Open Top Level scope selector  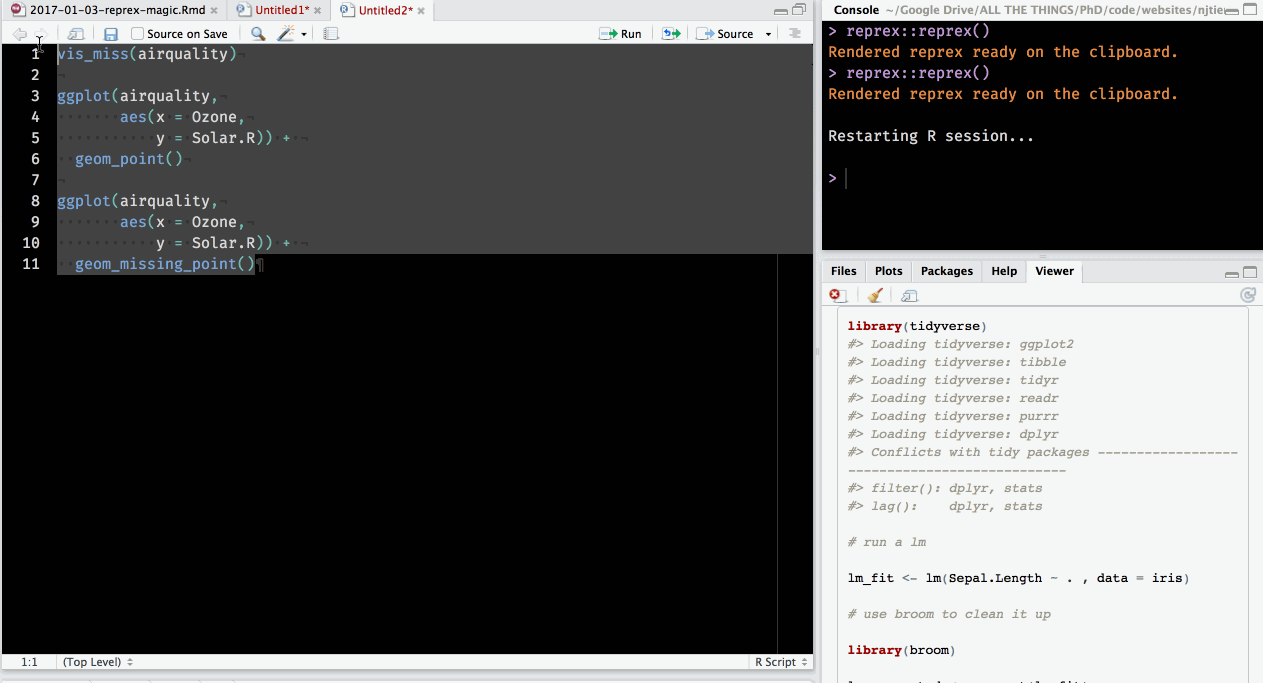point(98,662)
